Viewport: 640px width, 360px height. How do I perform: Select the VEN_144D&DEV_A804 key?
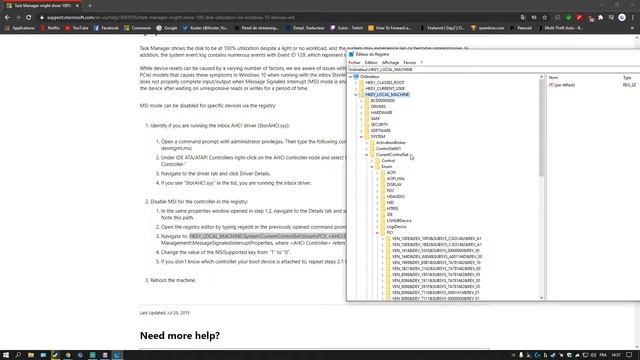437,257
